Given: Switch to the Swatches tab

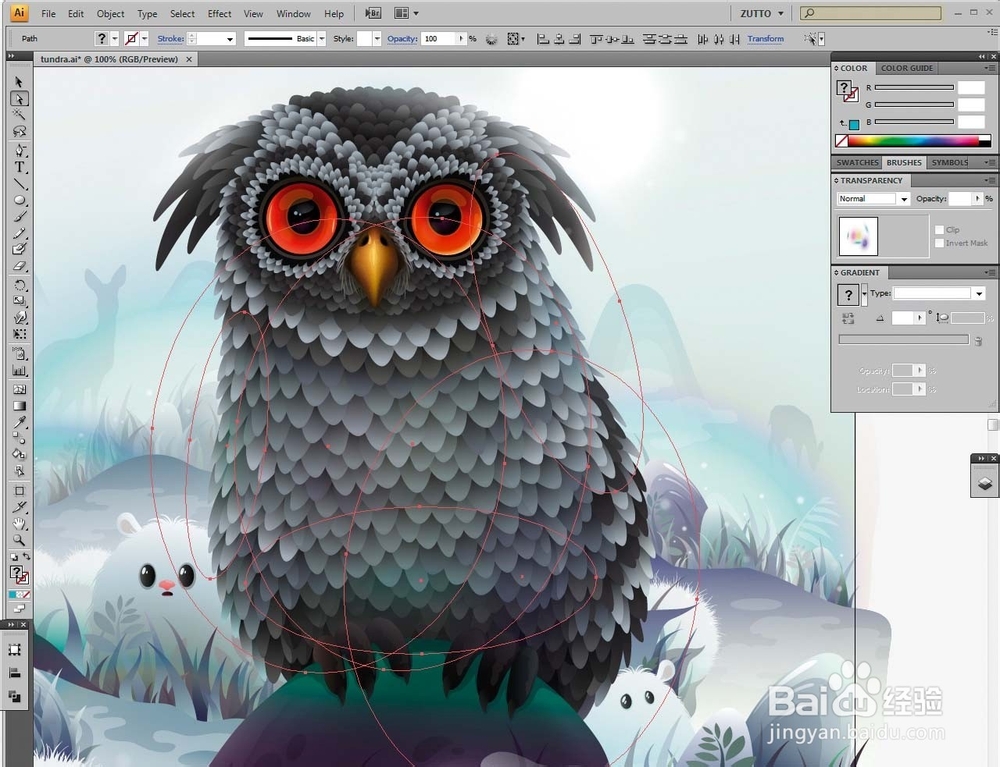Looking at the screenshot, I should [x=857, y=163].
